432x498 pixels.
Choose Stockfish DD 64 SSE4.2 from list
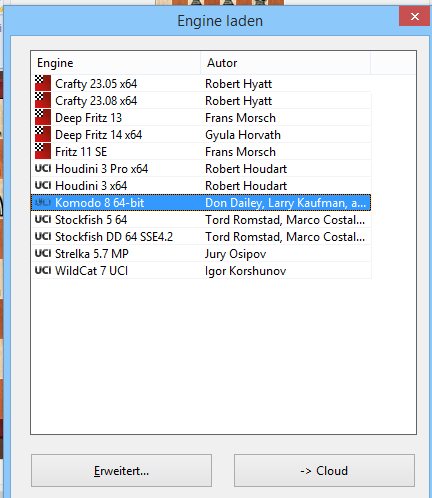point(201,237)
